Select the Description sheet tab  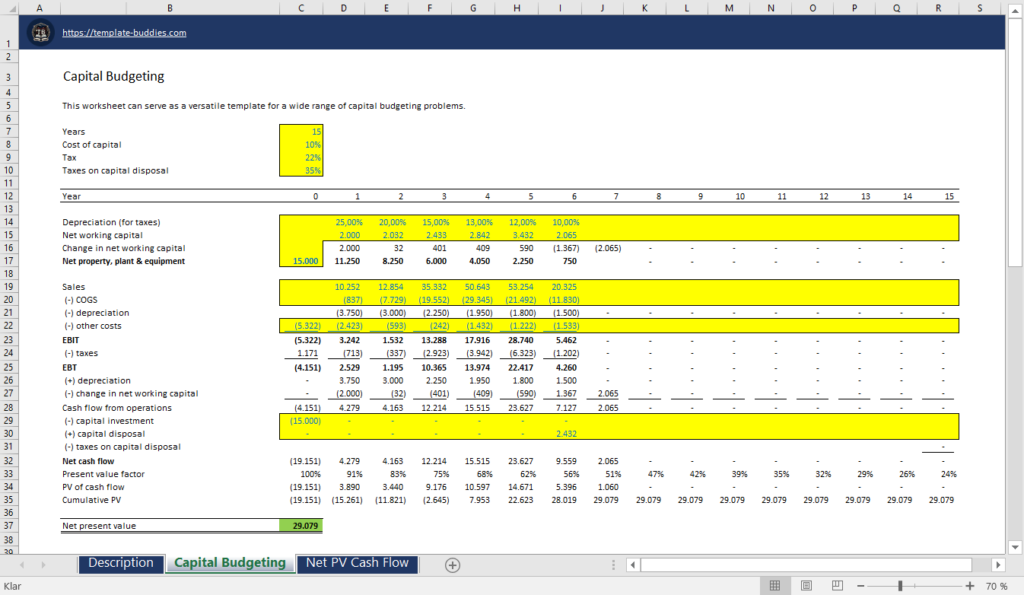coord(120,563)
